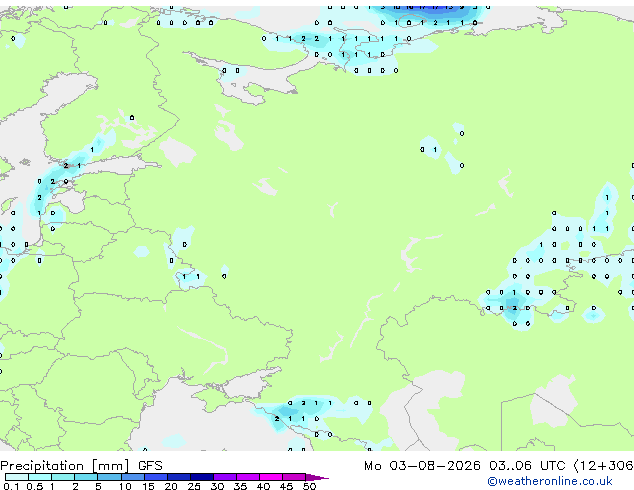
Task: Click the weatheronline.co.uk copyright link
Action: (550, 481)
